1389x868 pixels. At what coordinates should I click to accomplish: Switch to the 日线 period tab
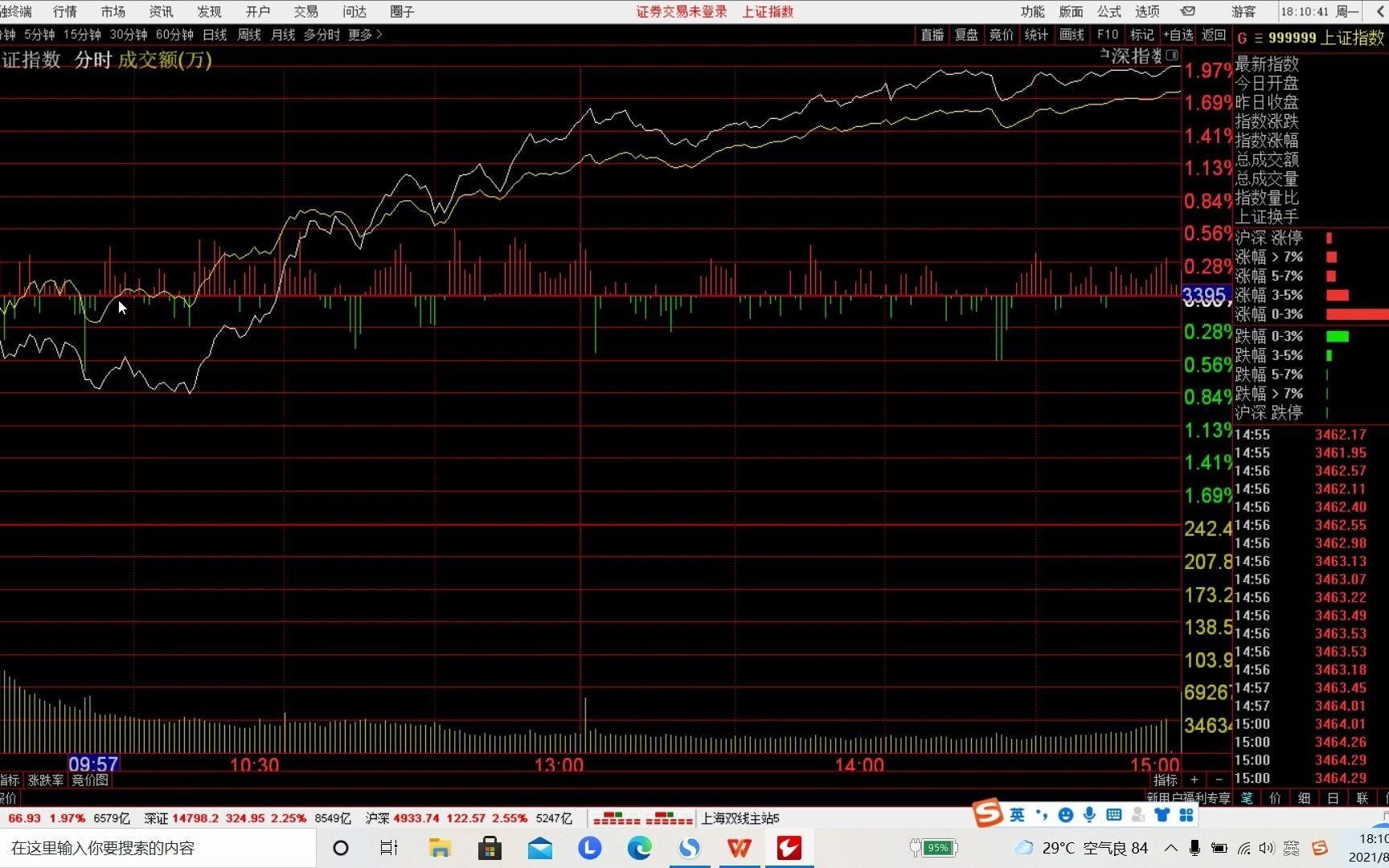point(215,35)
